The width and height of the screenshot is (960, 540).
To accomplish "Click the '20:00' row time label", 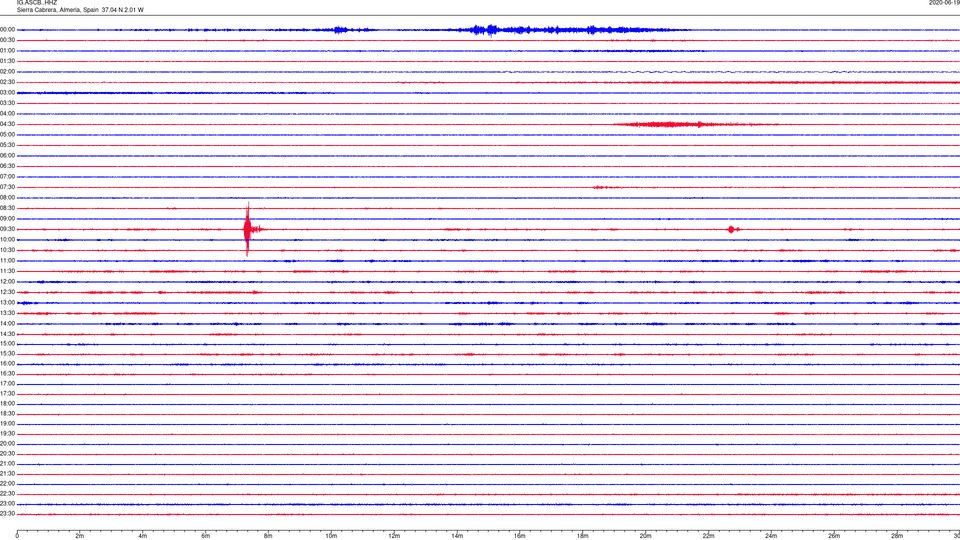I will pyautogui.click(x=7, y=444).
